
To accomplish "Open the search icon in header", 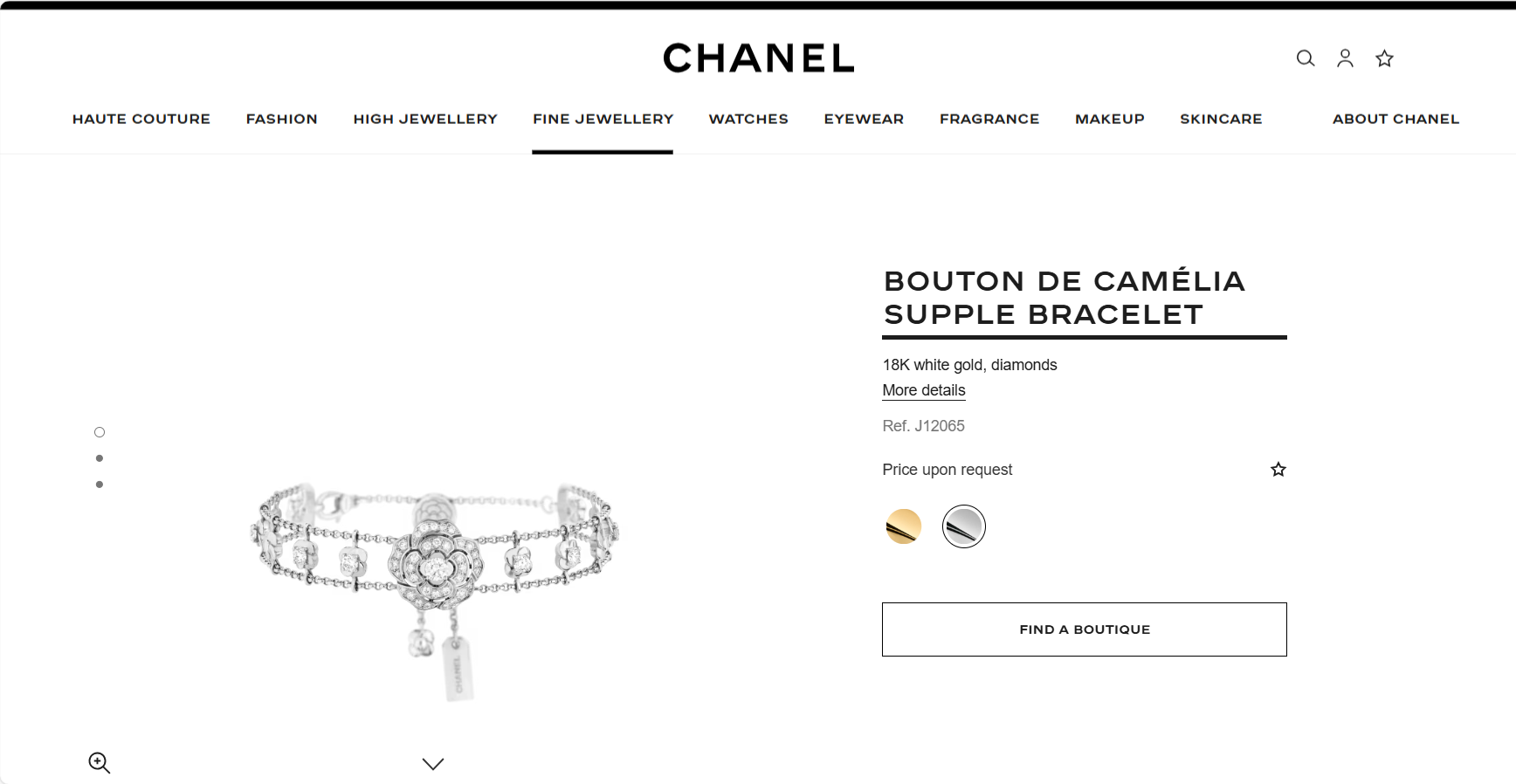I will (1306, 58).
